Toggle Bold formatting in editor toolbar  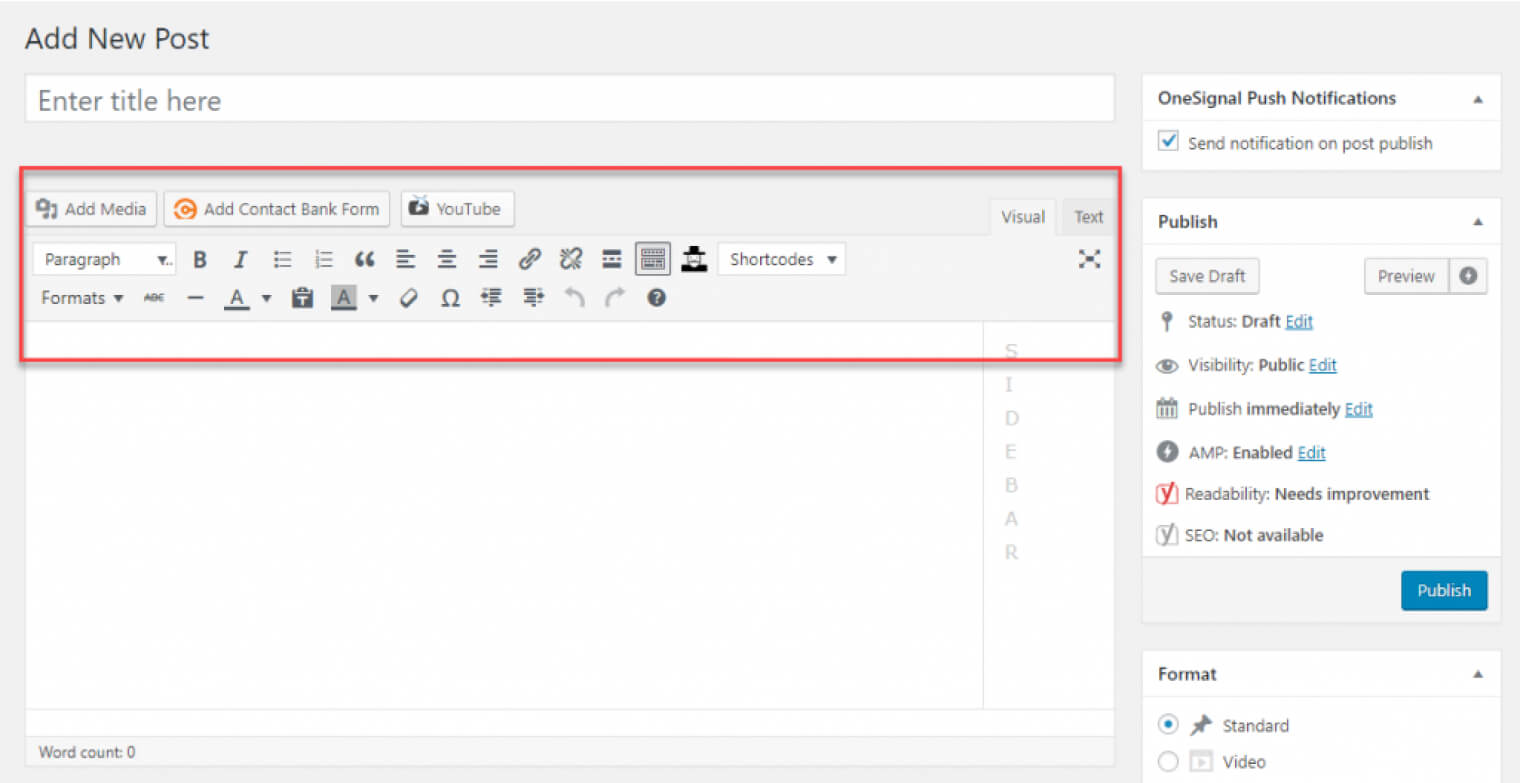200,260
